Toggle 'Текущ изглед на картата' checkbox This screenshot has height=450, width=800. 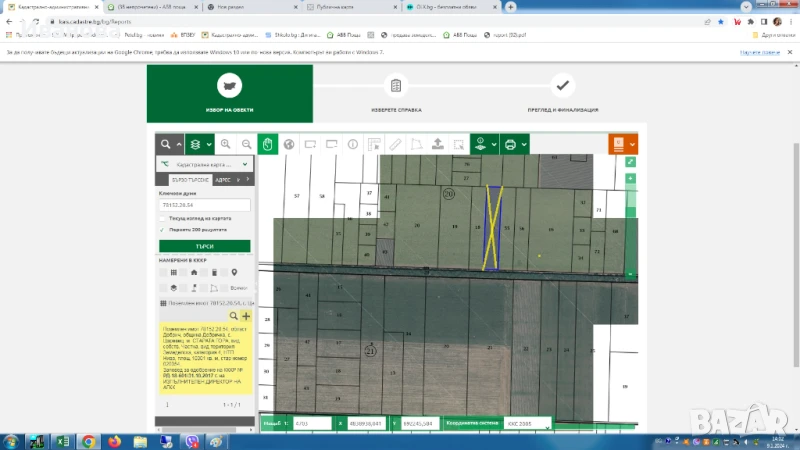[x=163, y=217]
